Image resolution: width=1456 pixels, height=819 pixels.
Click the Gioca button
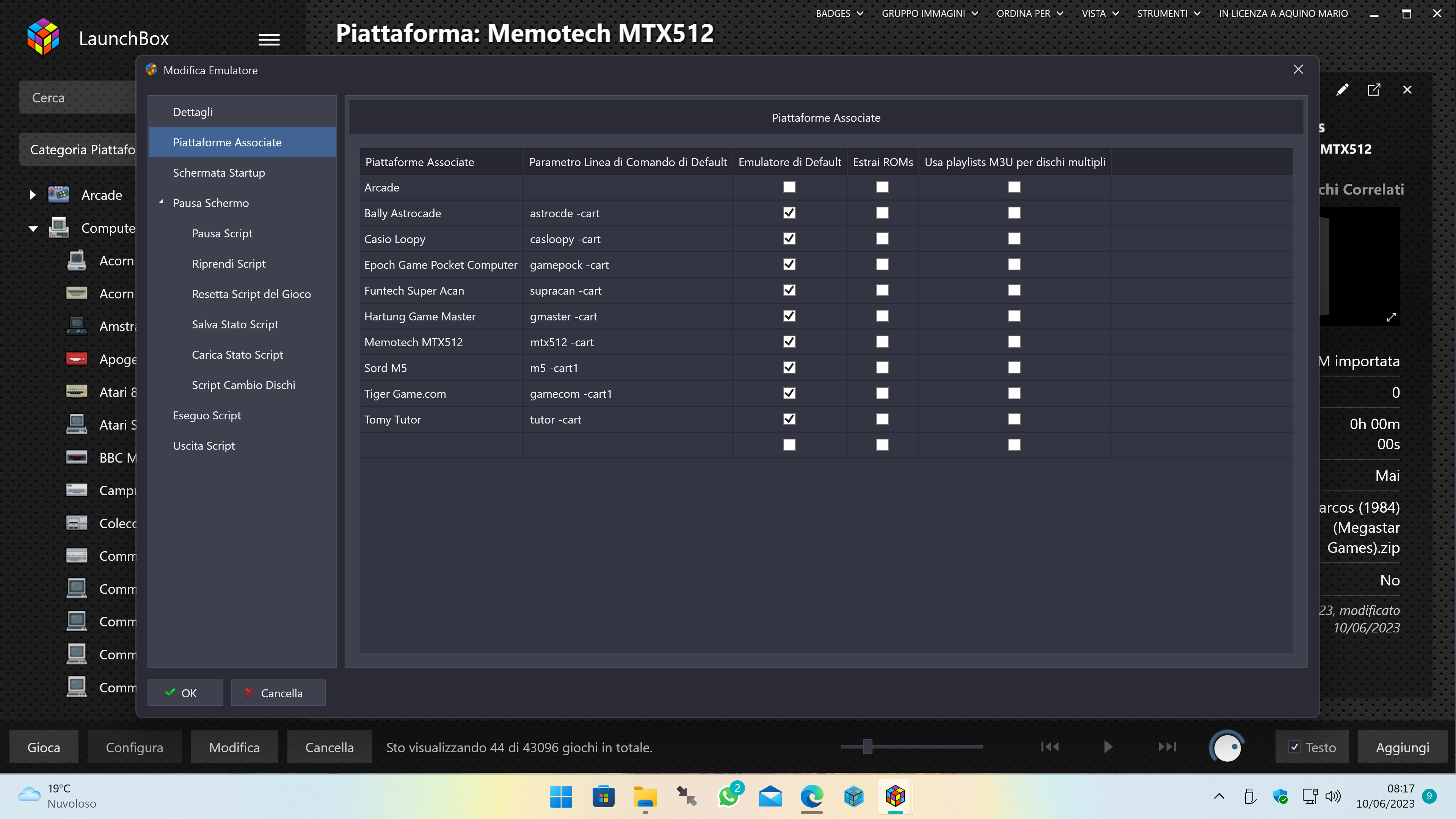(44, 747)
